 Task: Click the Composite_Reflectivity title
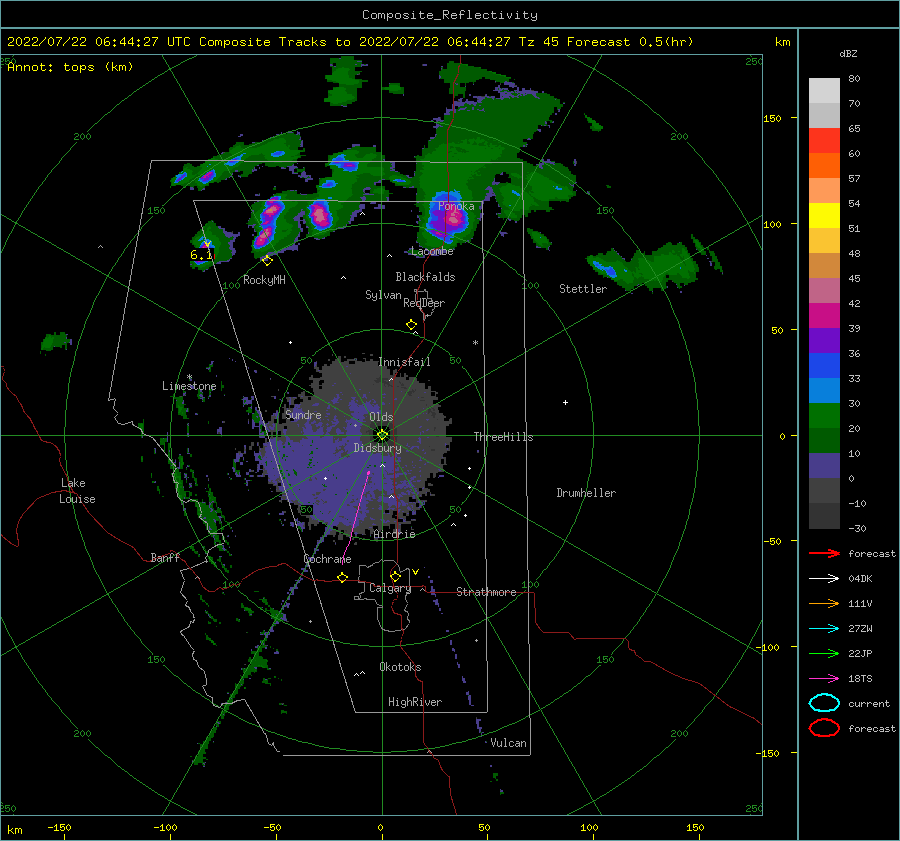pyautogui.click(x=449, y=15)
